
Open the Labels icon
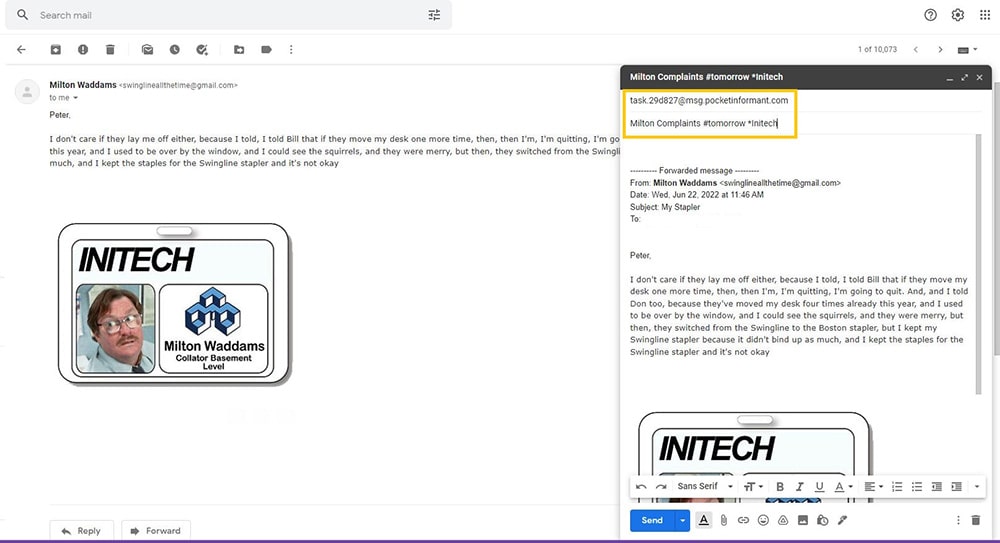tap(267, 49)
